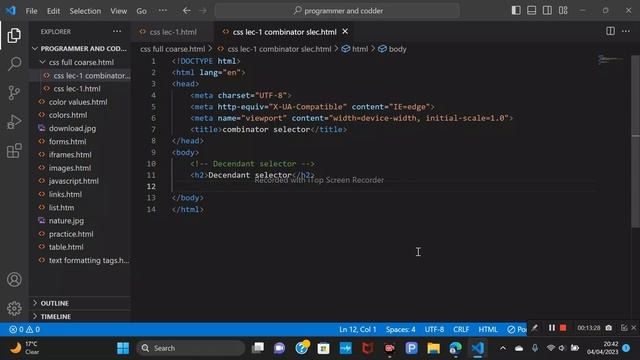Select the css lec-1 combinator slec.html tab
Viewport: 640px width, 360px height.
point(284,32)
